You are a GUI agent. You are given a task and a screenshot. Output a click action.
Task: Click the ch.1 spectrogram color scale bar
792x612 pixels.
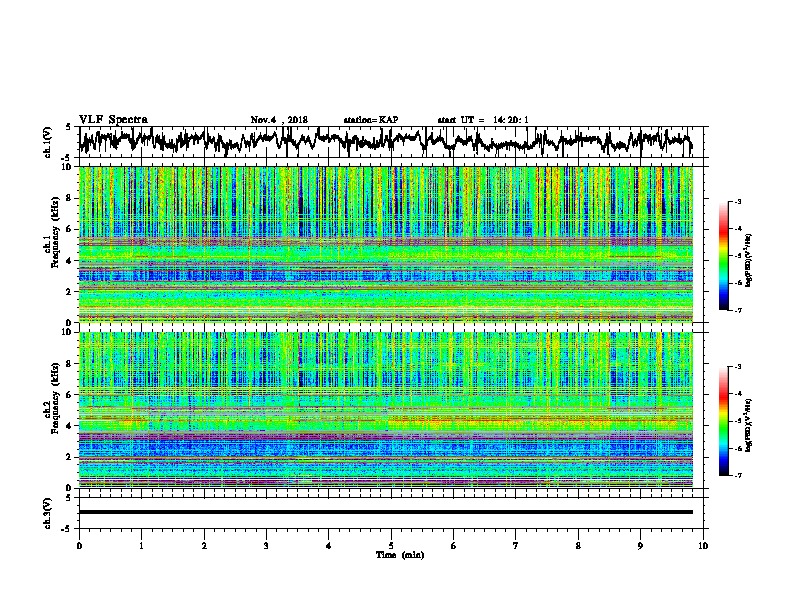click(723, 256)
